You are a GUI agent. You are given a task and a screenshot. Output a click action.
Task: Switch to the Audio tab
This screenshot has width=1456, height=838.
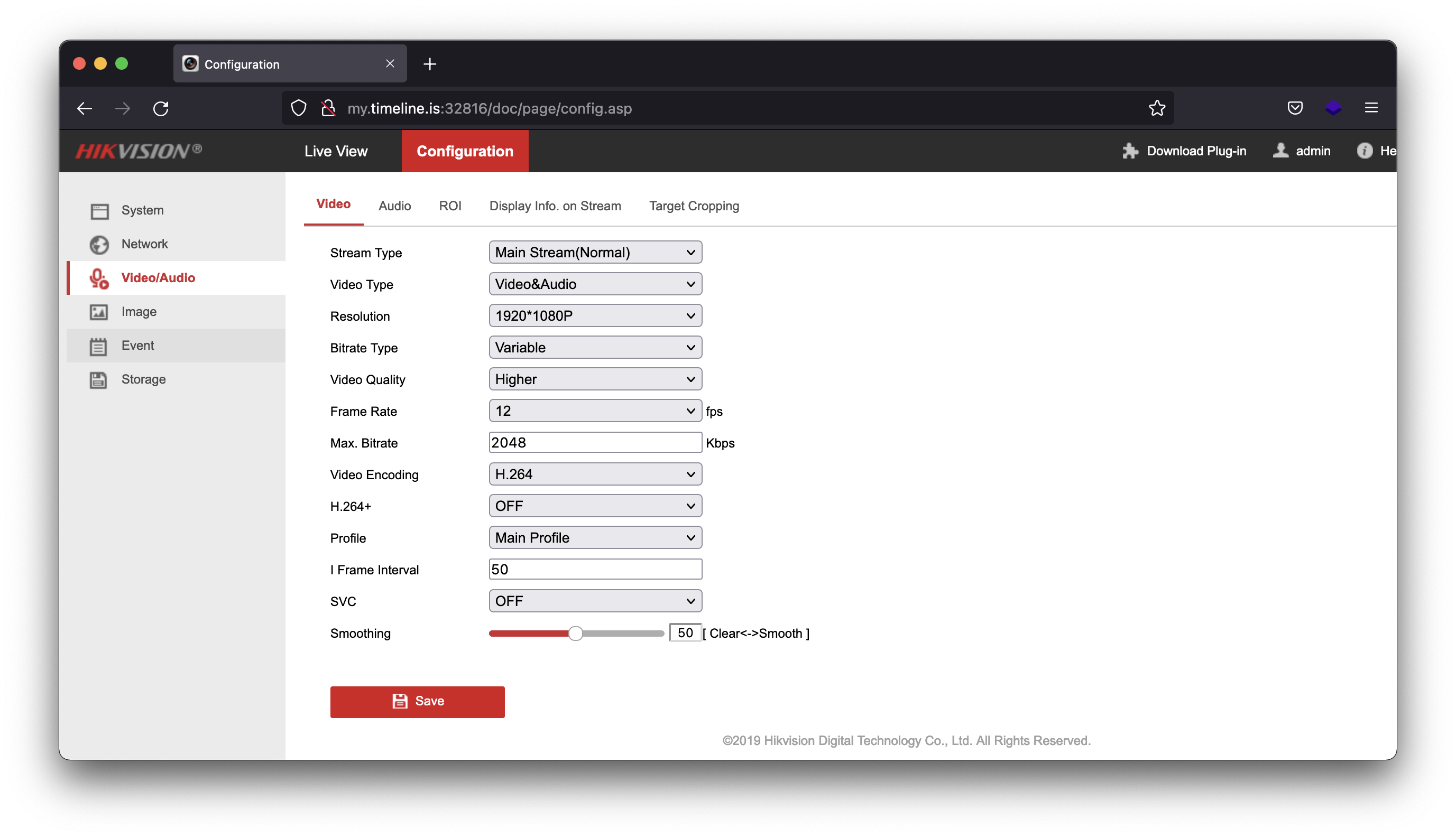[394, 206]
